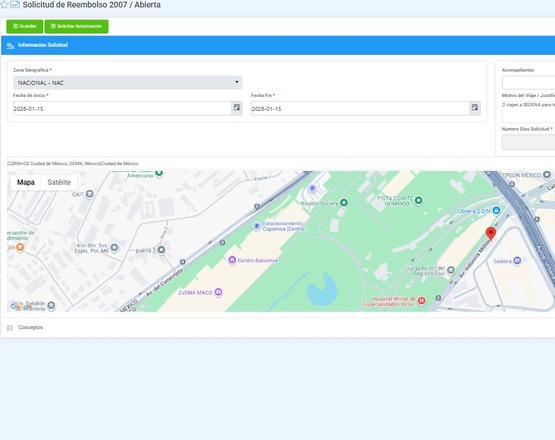Click the Juzgado 16° del Registro Civil marker

point(451,270)
